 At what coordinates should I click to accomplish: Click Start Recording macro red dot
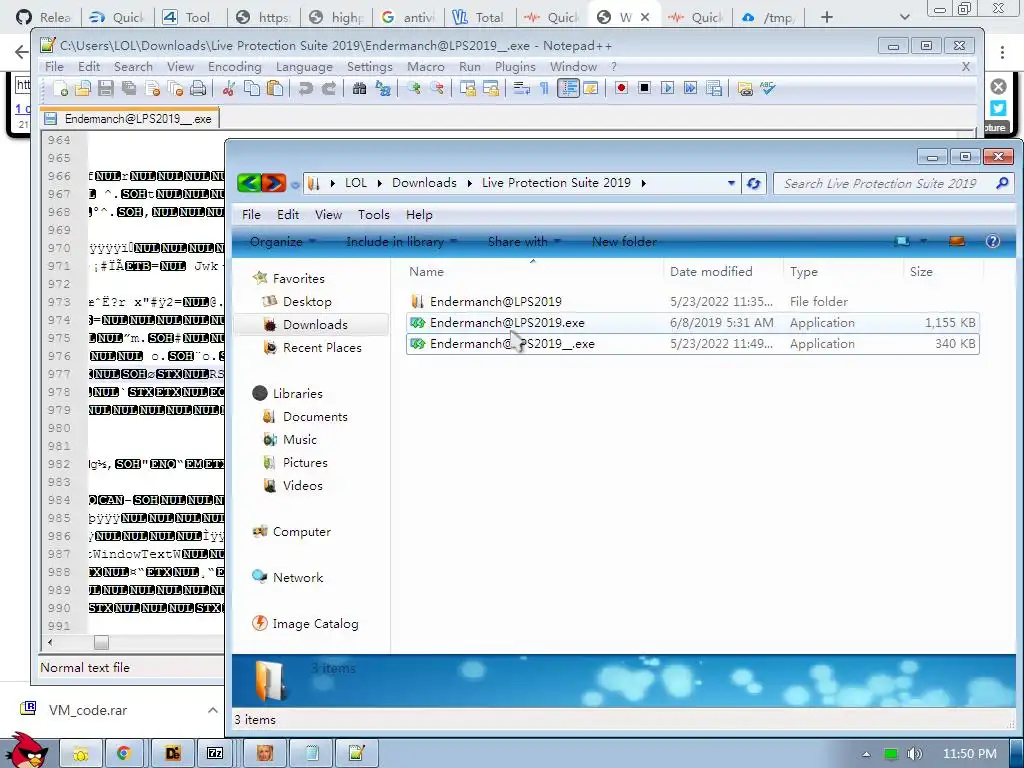pyautogui.click(x=621, y=88)
